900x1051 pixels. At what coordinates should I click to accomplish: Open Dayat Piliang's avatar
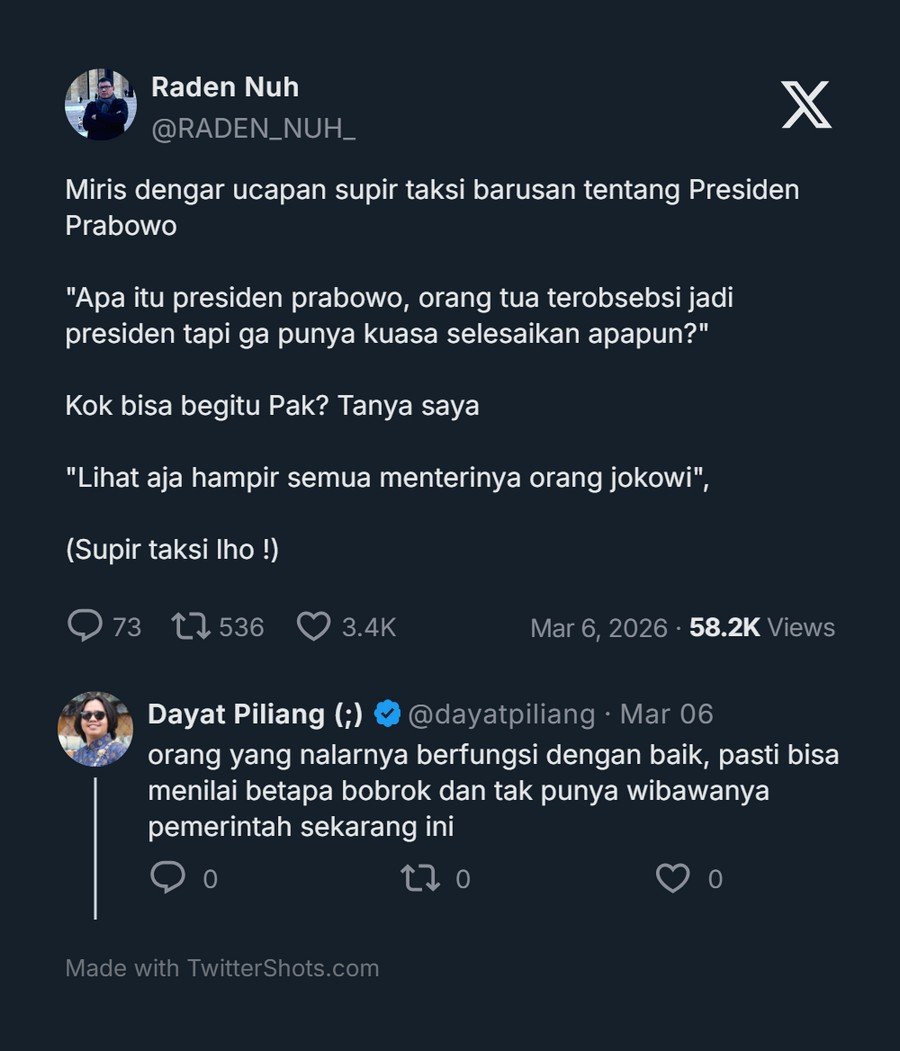click(96, 729)
